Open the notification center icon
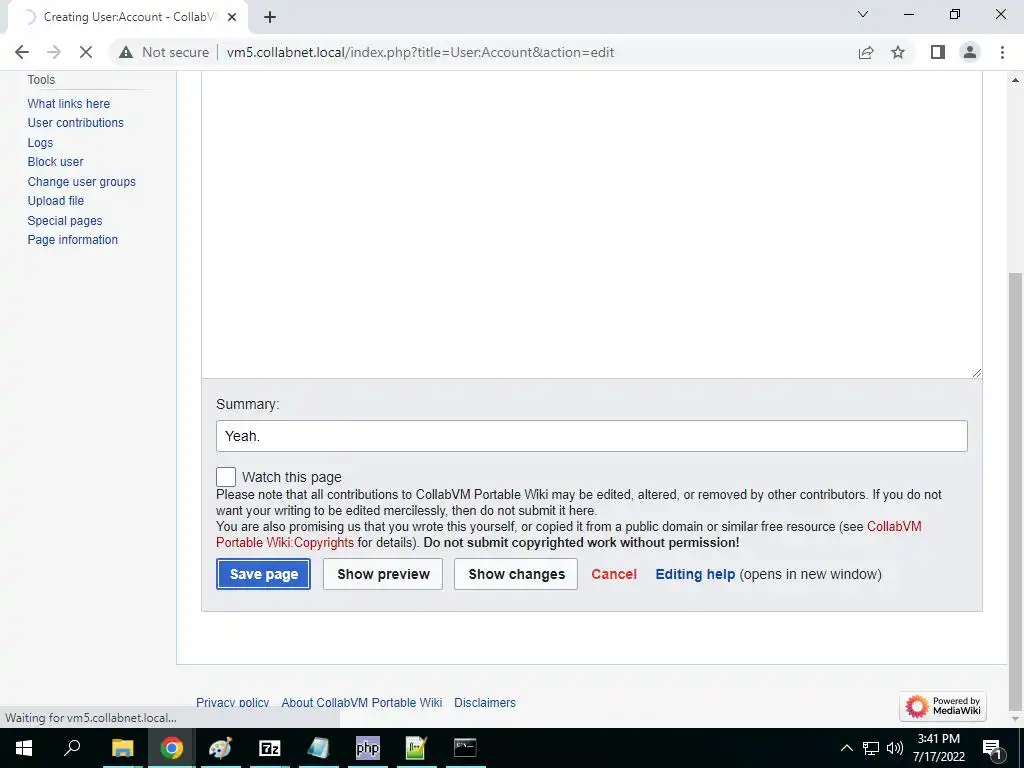The image size is (1024, 768). click(x=992, y=748)
